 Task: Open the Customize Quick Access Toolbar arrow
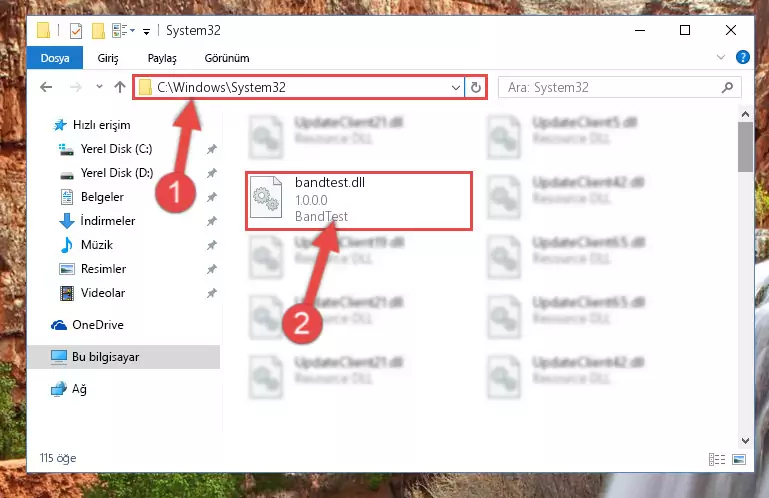point(146,31)
